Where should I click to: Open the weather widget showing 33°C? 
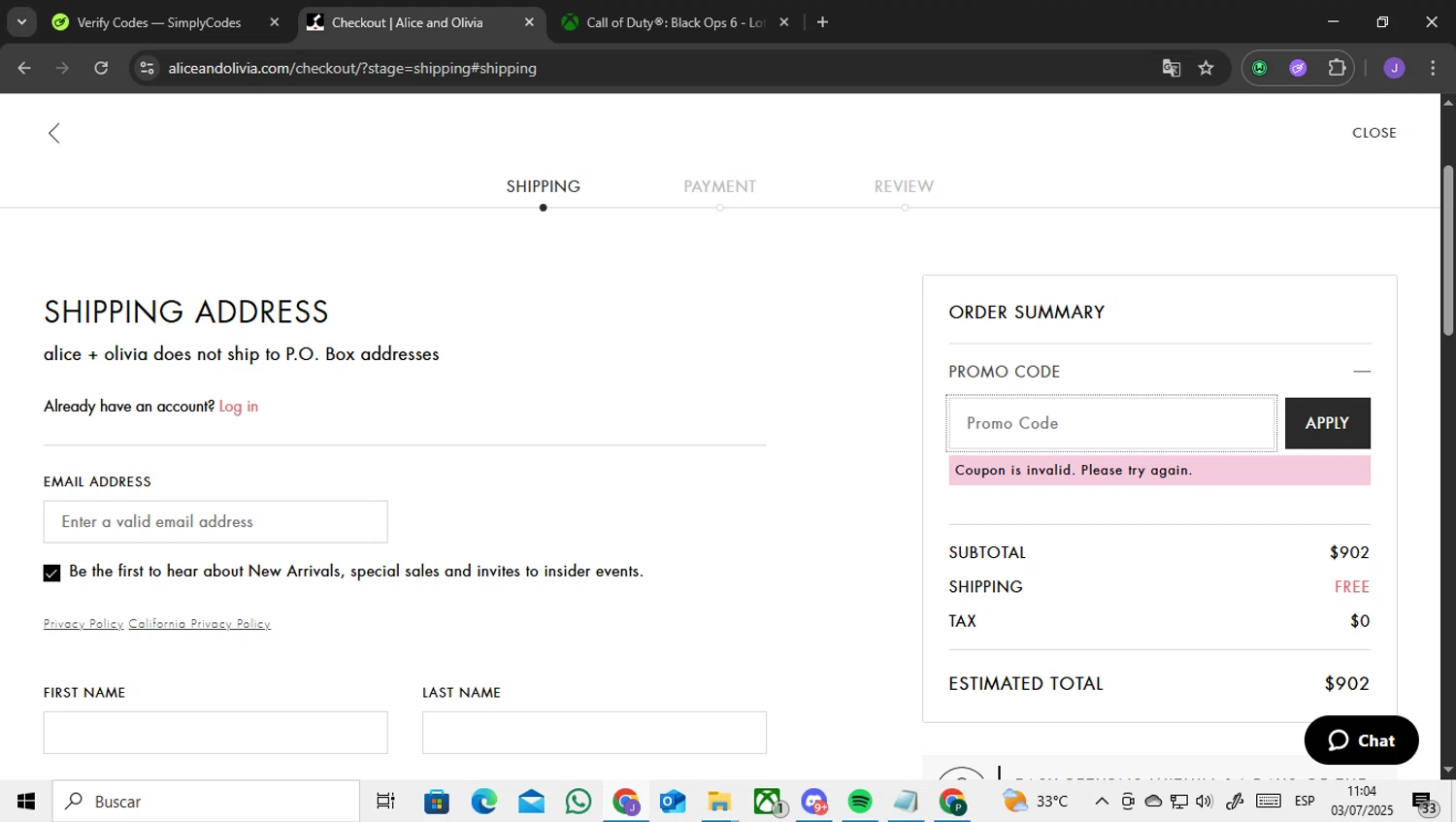pos(1036,802)
